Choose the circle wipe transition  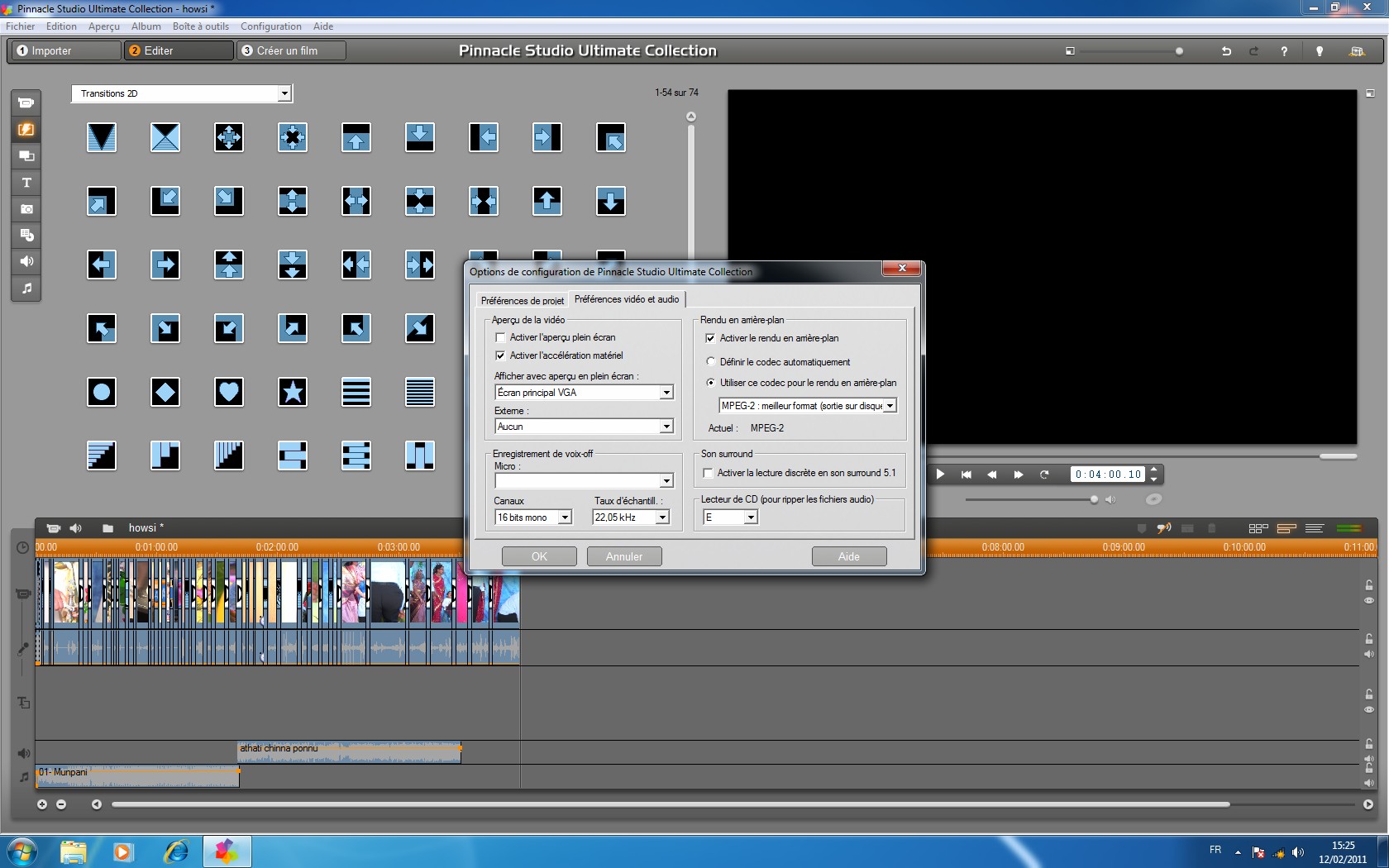102,392
